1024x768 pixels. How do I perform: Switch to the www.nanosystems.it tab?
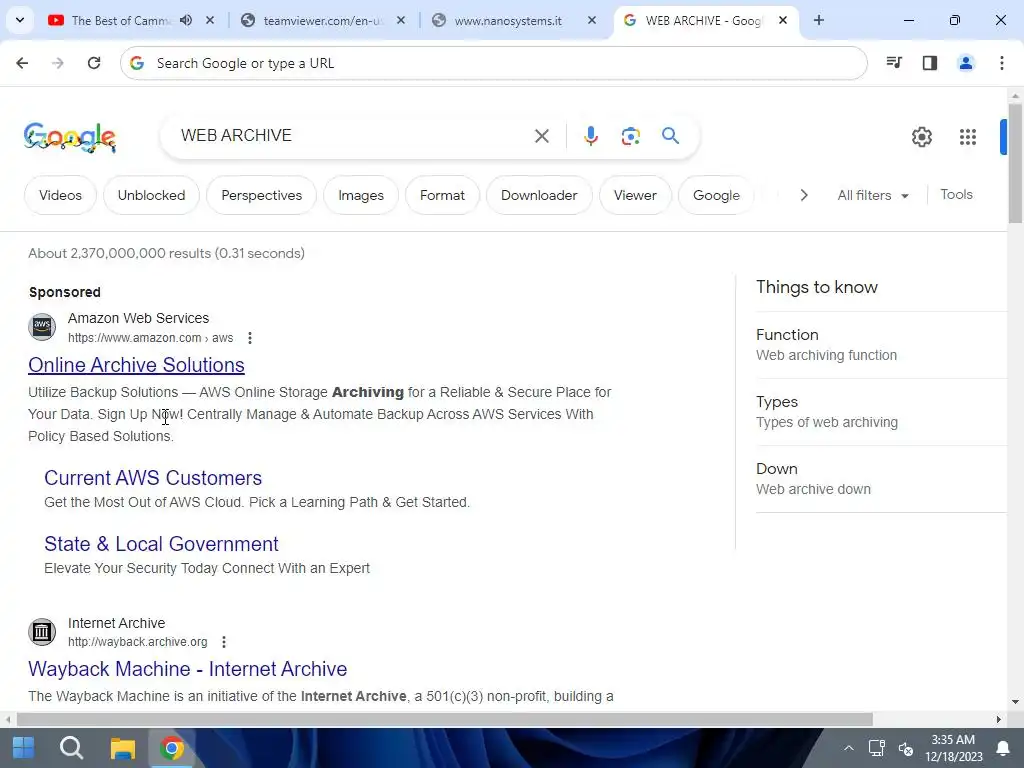507,20
